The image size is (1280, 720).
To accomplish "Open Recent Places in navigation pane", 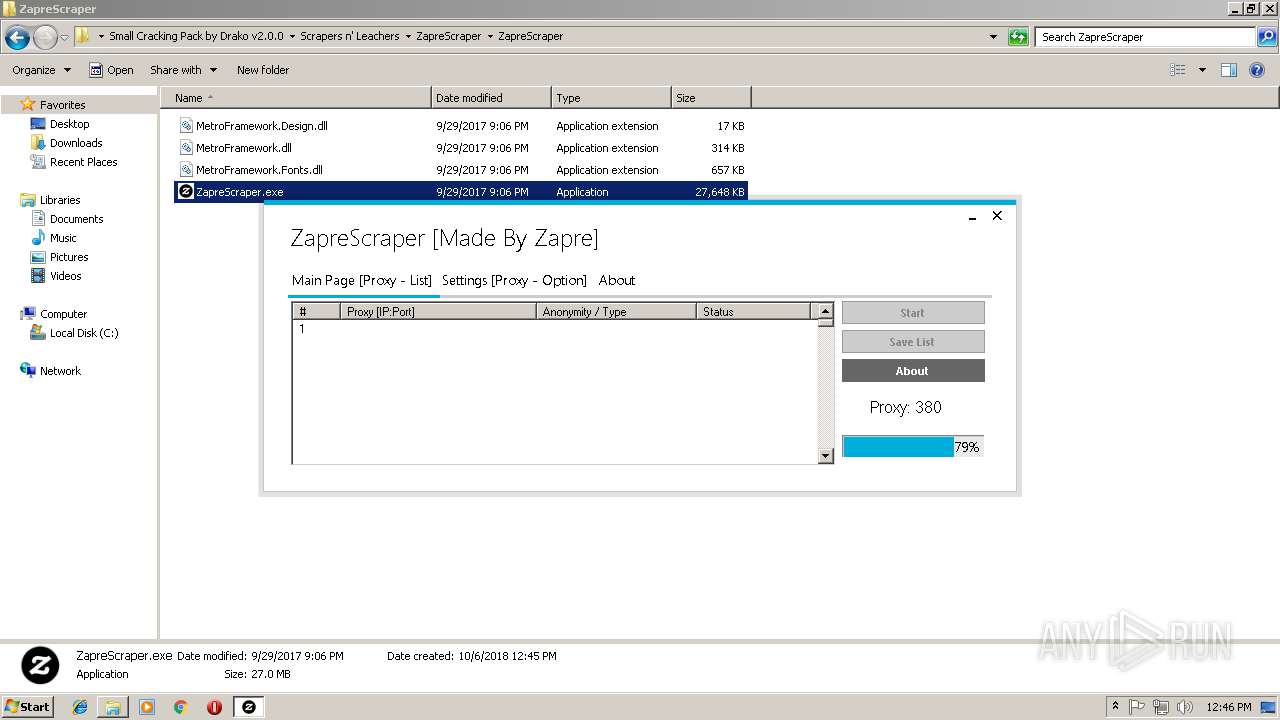I will point(83,162).
